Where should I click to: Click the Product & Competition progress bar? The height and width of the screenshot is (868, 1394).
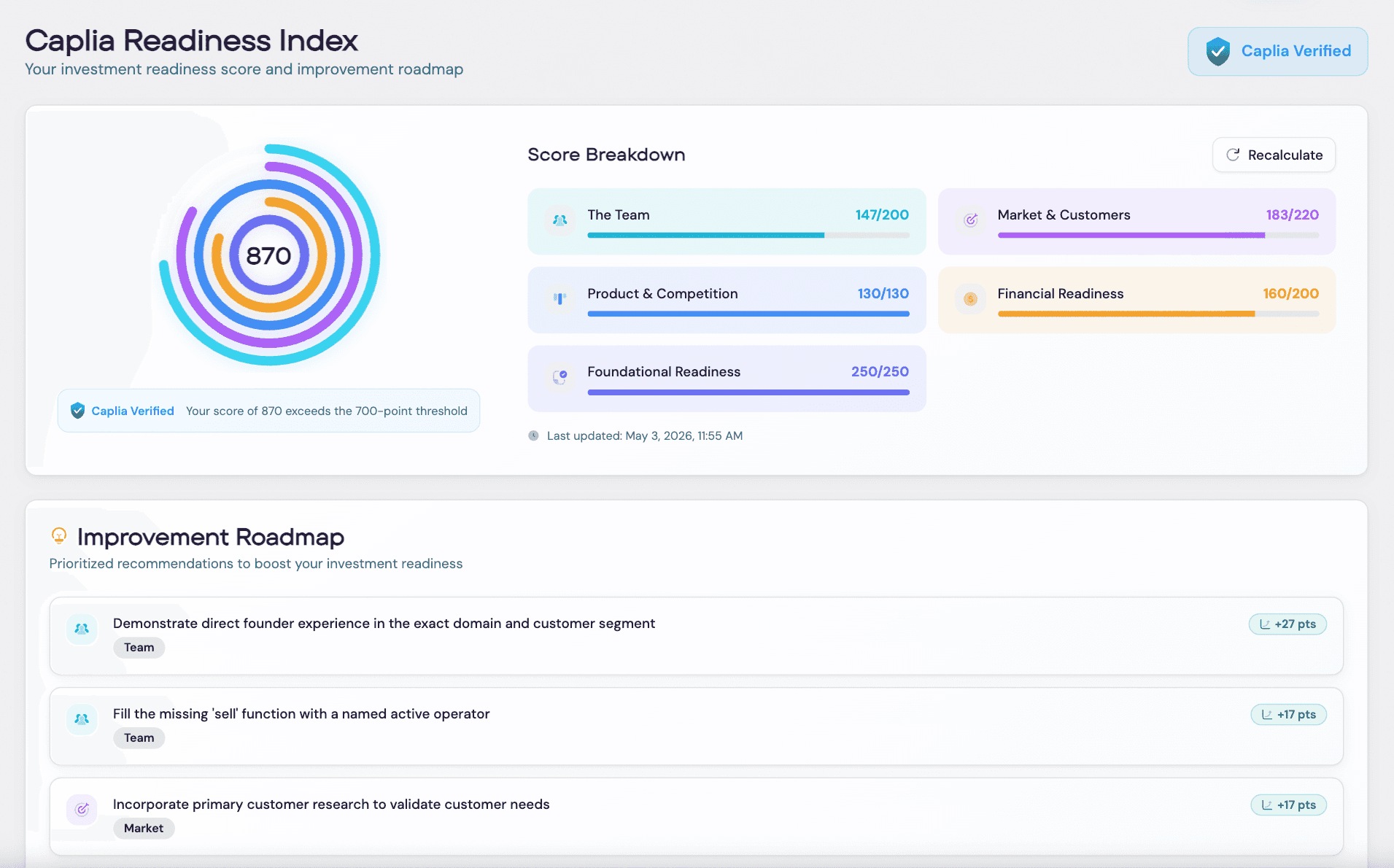pyautogui.click(x=748, y=314)
